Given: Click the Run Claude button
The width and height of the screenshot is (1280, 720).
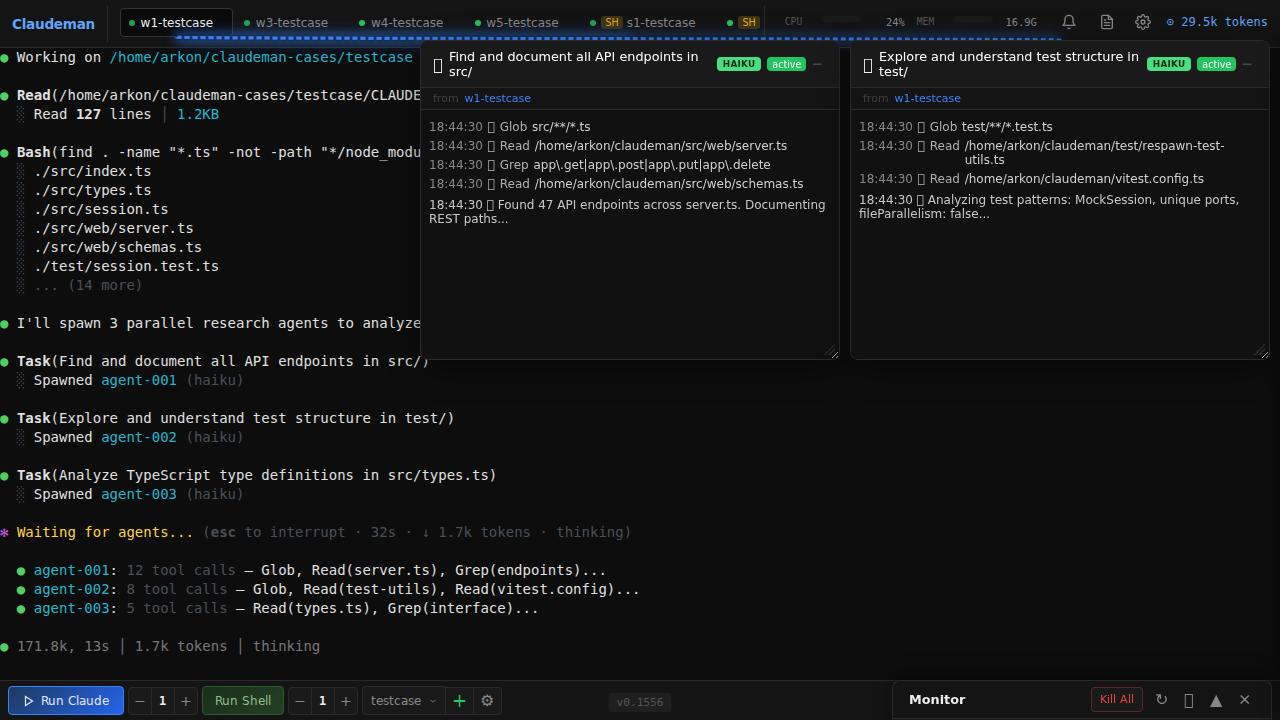Looking at the screenshot, I should click(x=66, y=701).
